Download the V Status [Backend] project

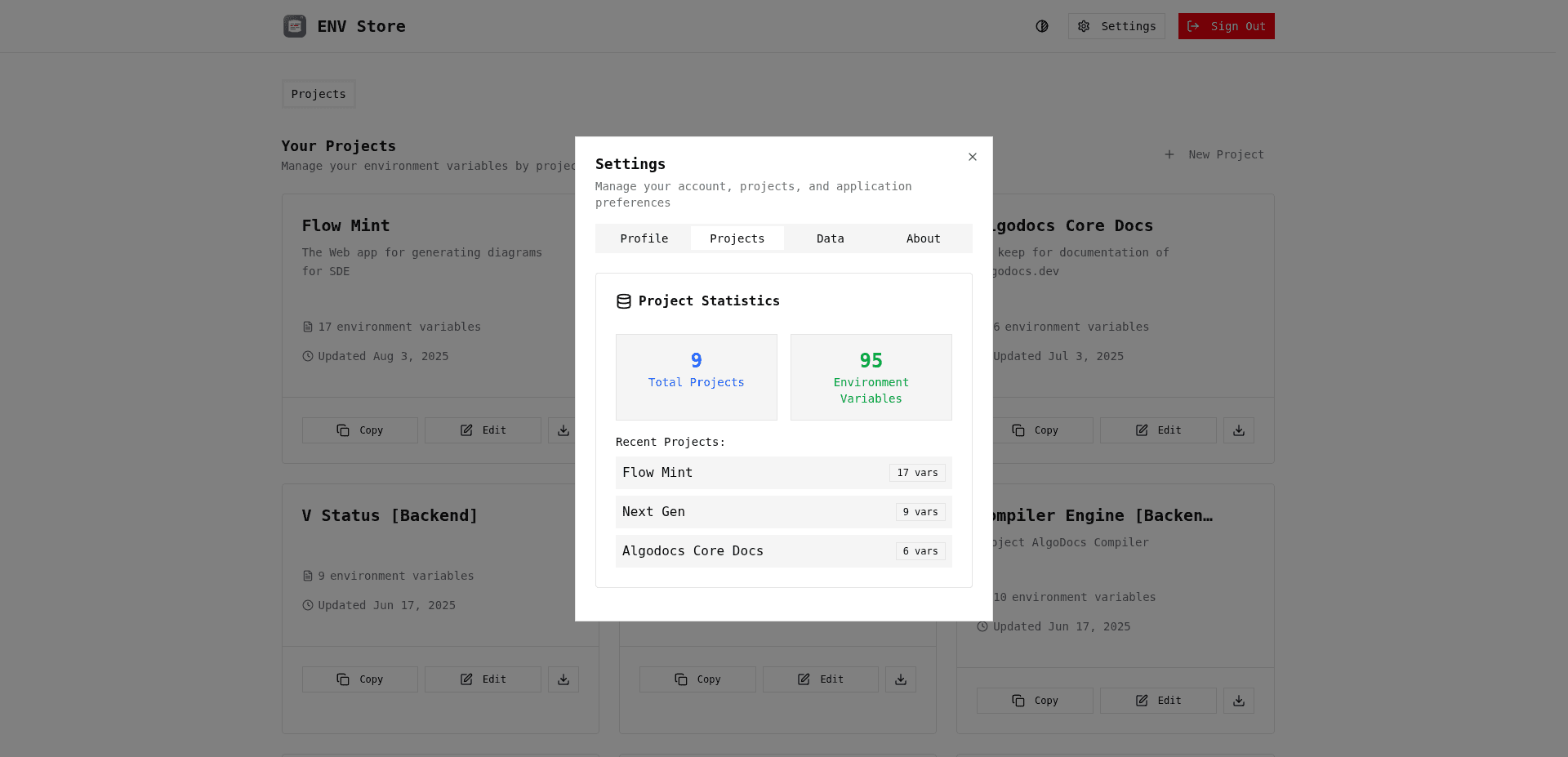click(563, 679)
